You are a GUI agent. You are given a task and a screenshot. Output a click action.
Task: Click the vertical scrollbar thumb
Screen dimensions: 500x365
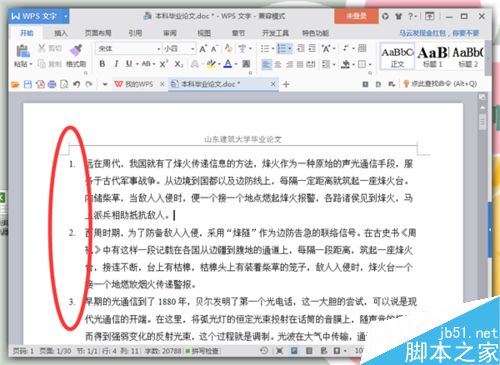click(482, 122)
